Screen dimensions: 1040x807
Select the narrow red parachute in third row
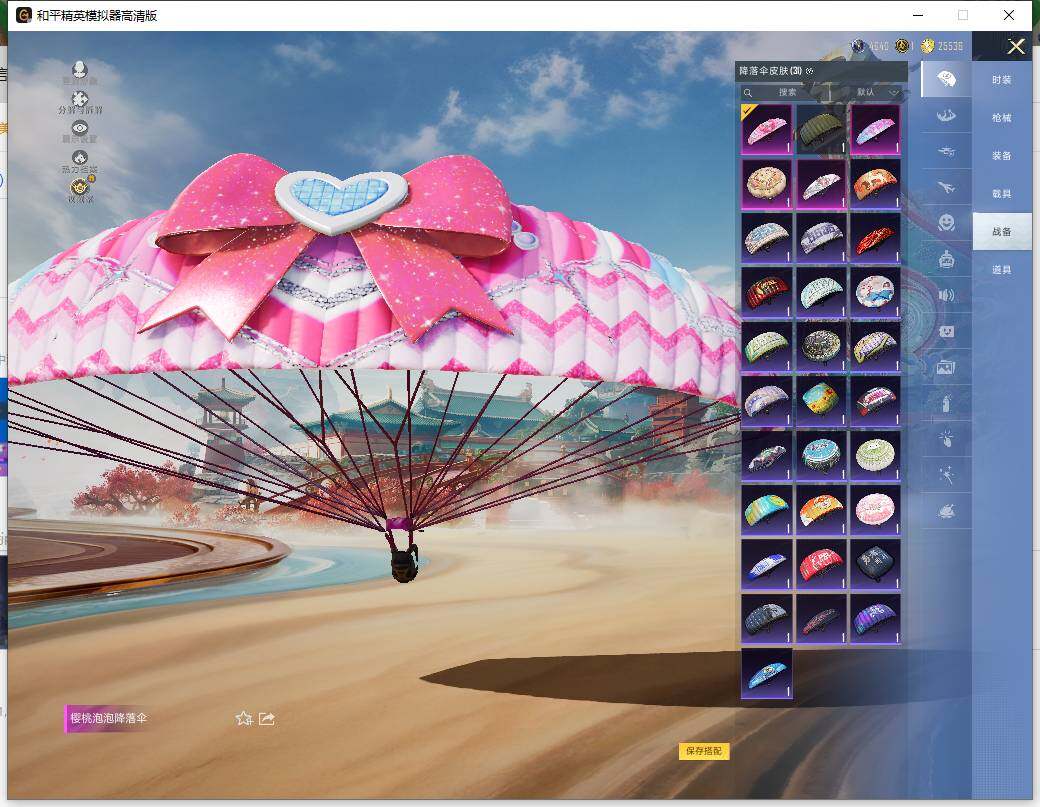click(x=875, y=237)
